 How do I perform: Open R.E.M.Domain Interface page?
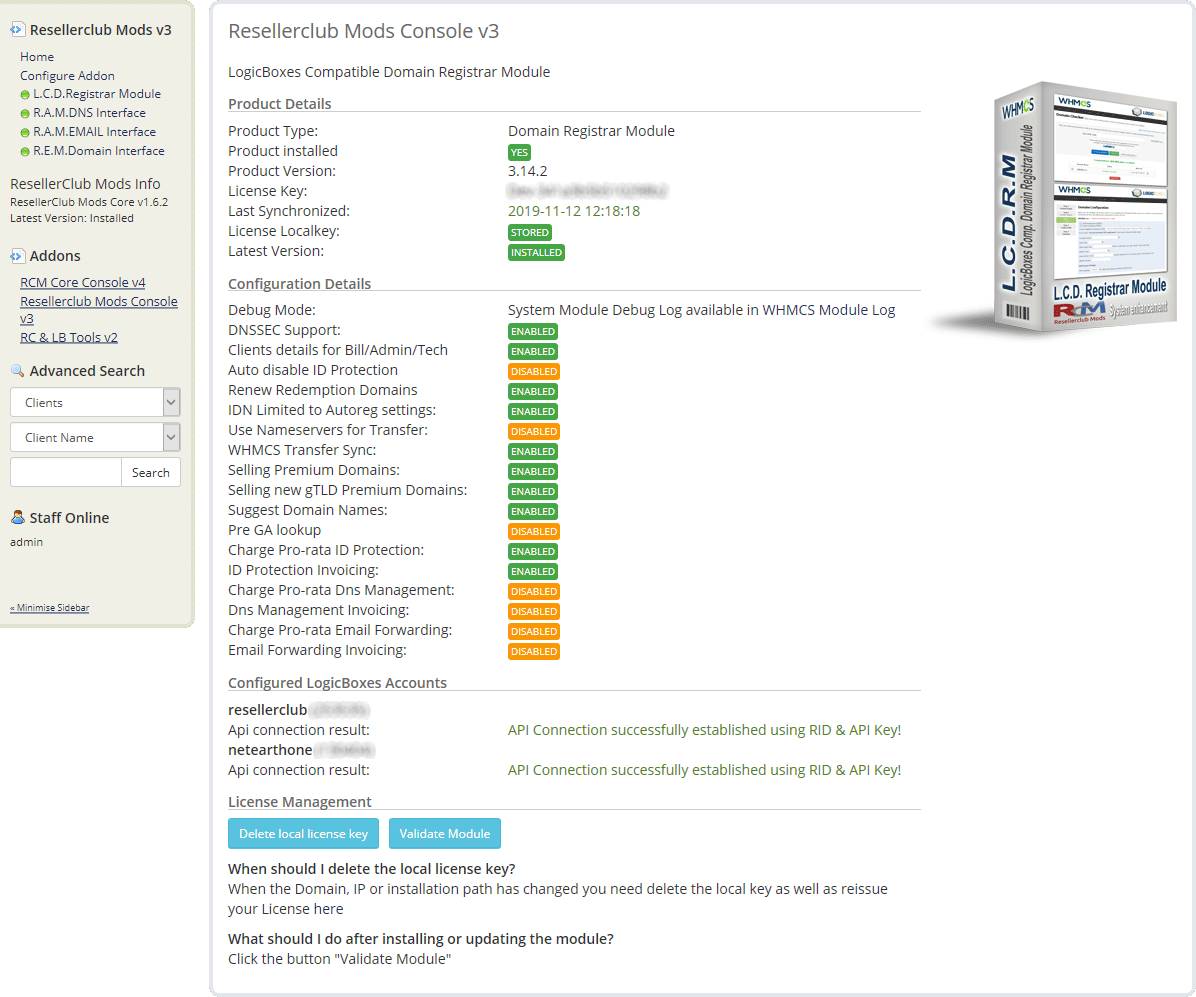click(x=98, y=151)
